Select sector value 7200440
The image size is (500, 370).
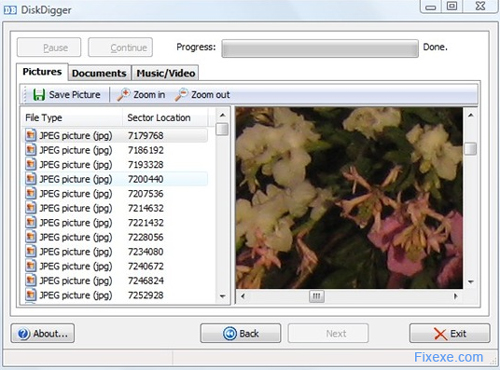point(146,179)
